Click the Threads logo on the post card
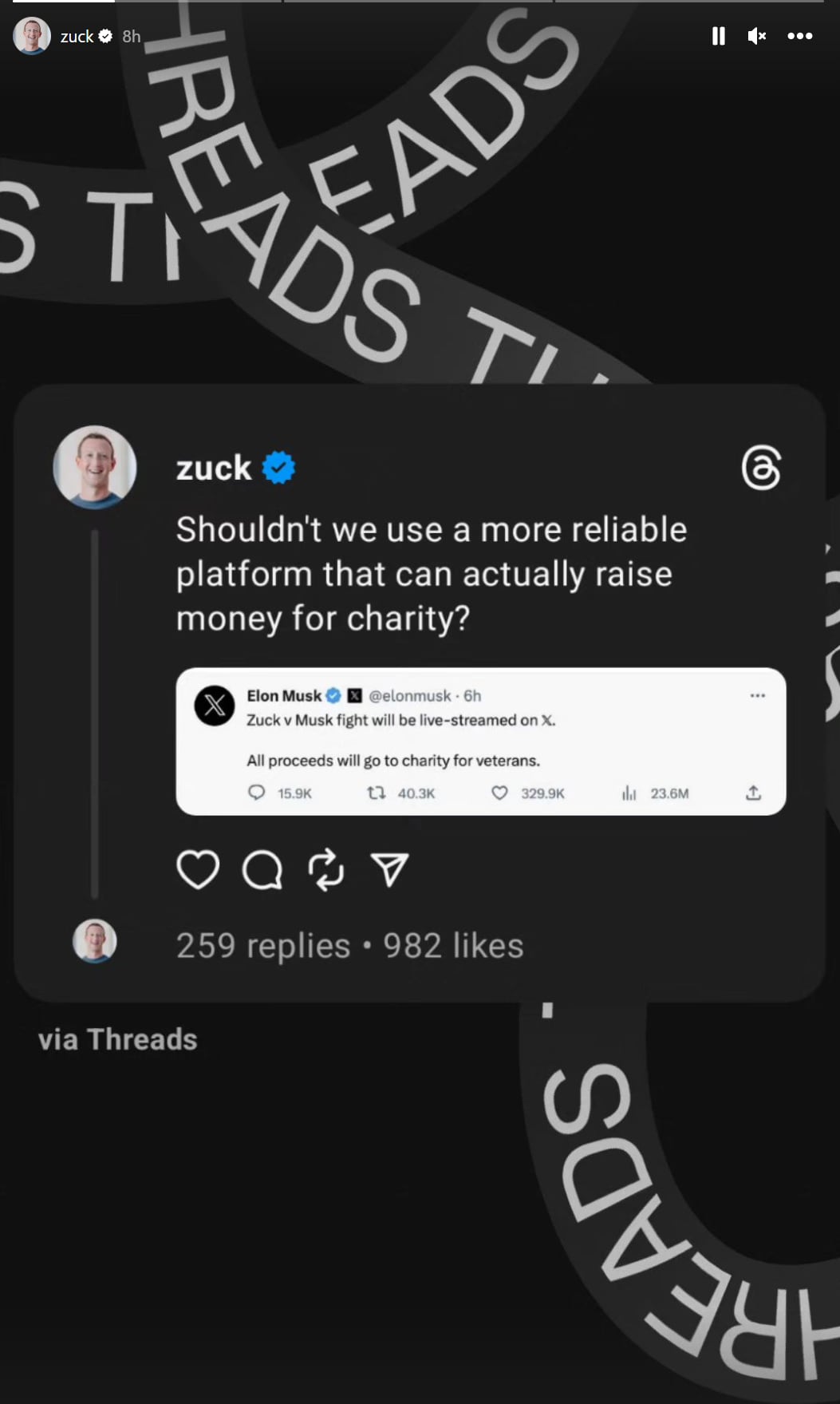The width and height of the screenshot is (840, 1404). click(x=760, y=467)
